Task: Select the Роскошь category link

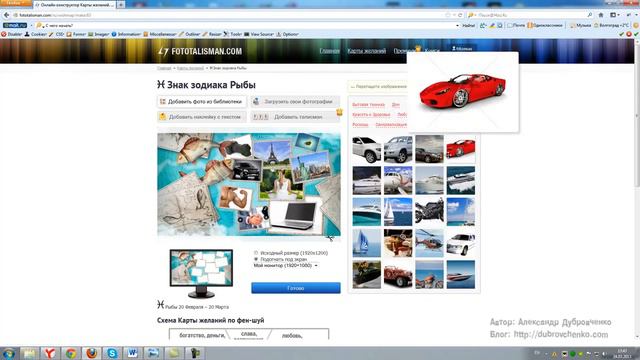Action: coord(360,124)
